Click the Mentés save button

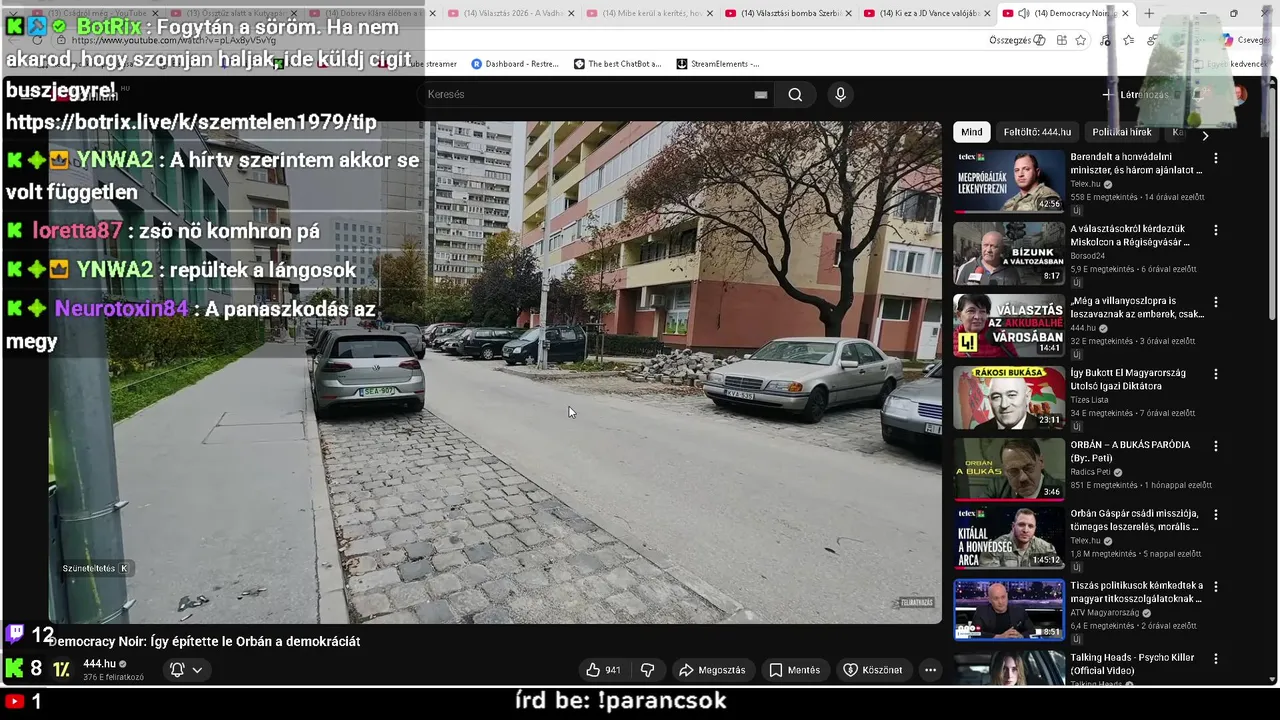click(795, 670)
